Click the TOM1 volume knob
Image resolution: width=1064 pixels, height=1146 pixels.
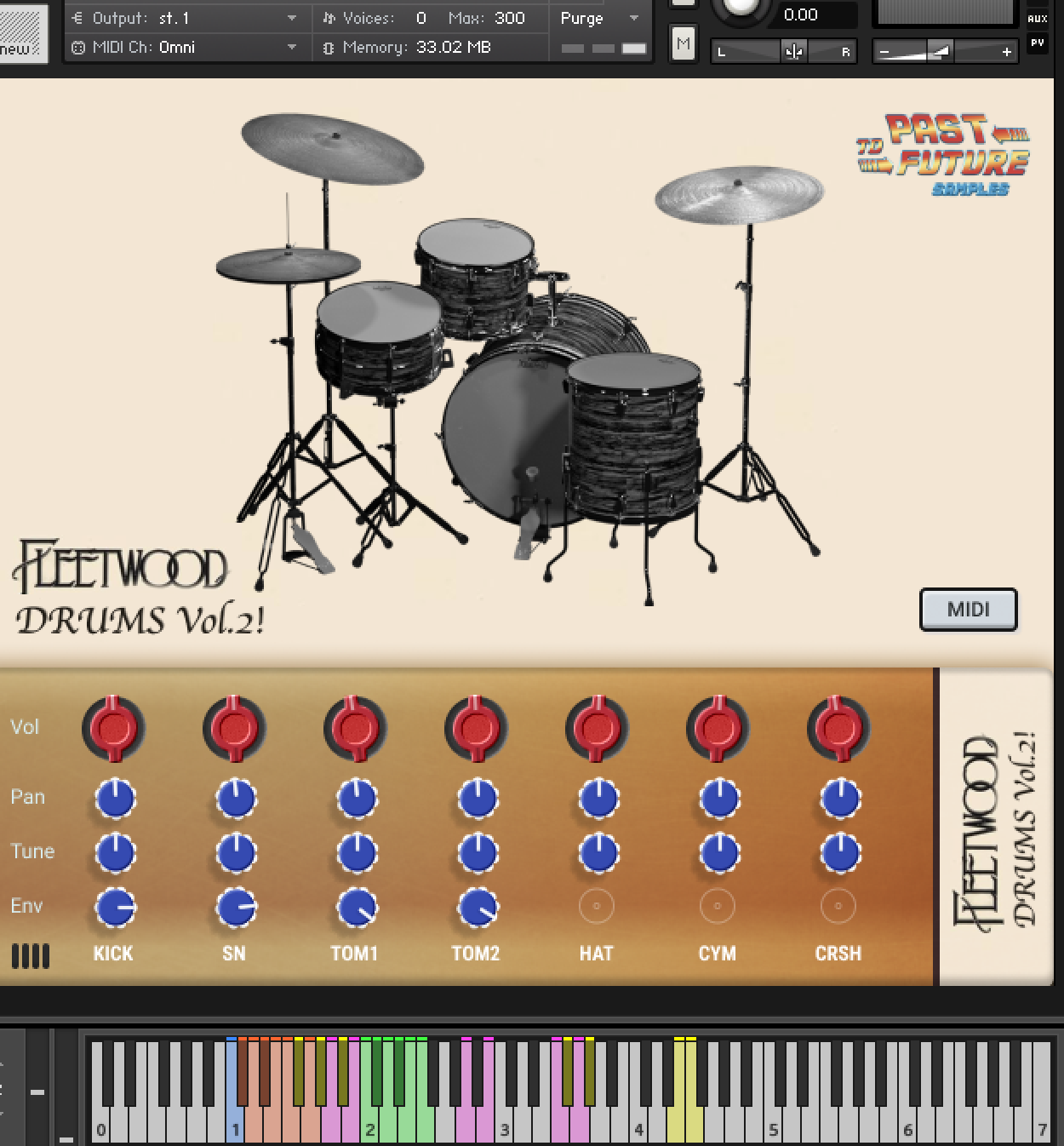pos(355,729)
